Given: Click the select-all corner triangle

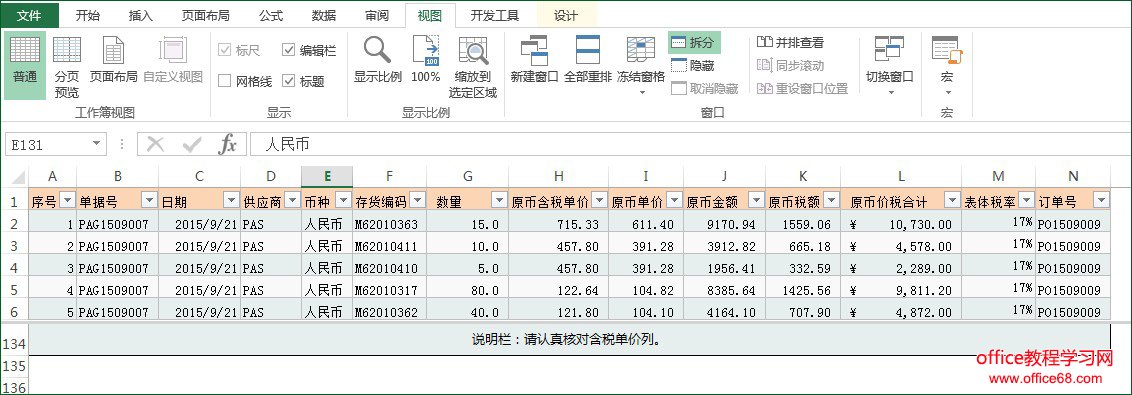Looking at the screenshot, I should tap(17, 177).
